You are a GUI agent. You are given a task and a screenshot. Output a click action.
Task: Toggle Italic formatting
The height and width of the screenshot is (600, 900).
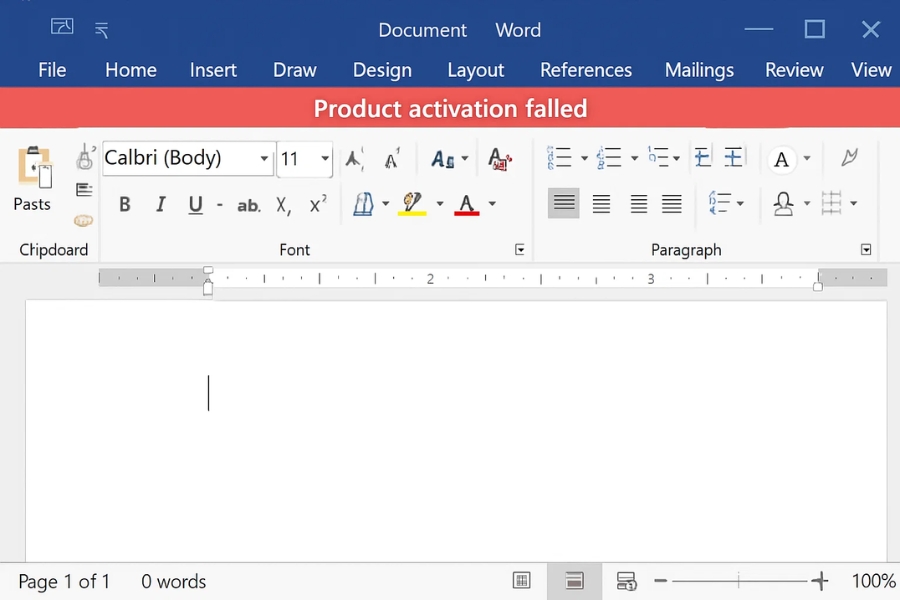pos(161,204)
